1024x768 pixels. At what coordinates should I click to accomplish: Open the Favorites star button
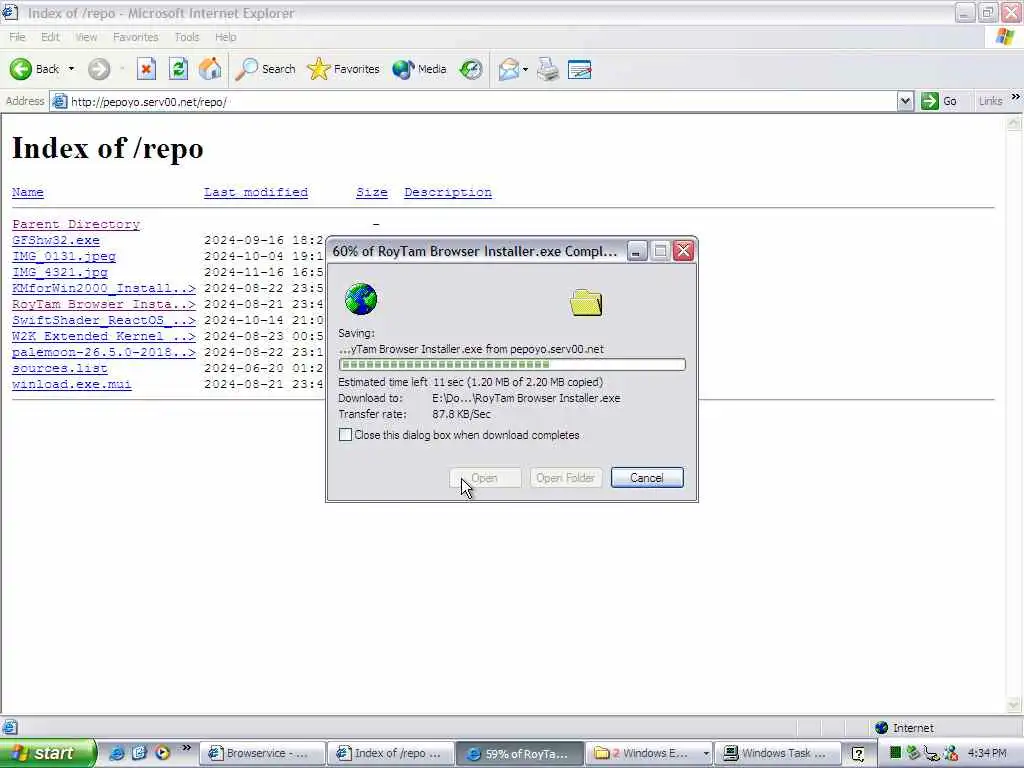pyautogui.click(x=344, y=69)
